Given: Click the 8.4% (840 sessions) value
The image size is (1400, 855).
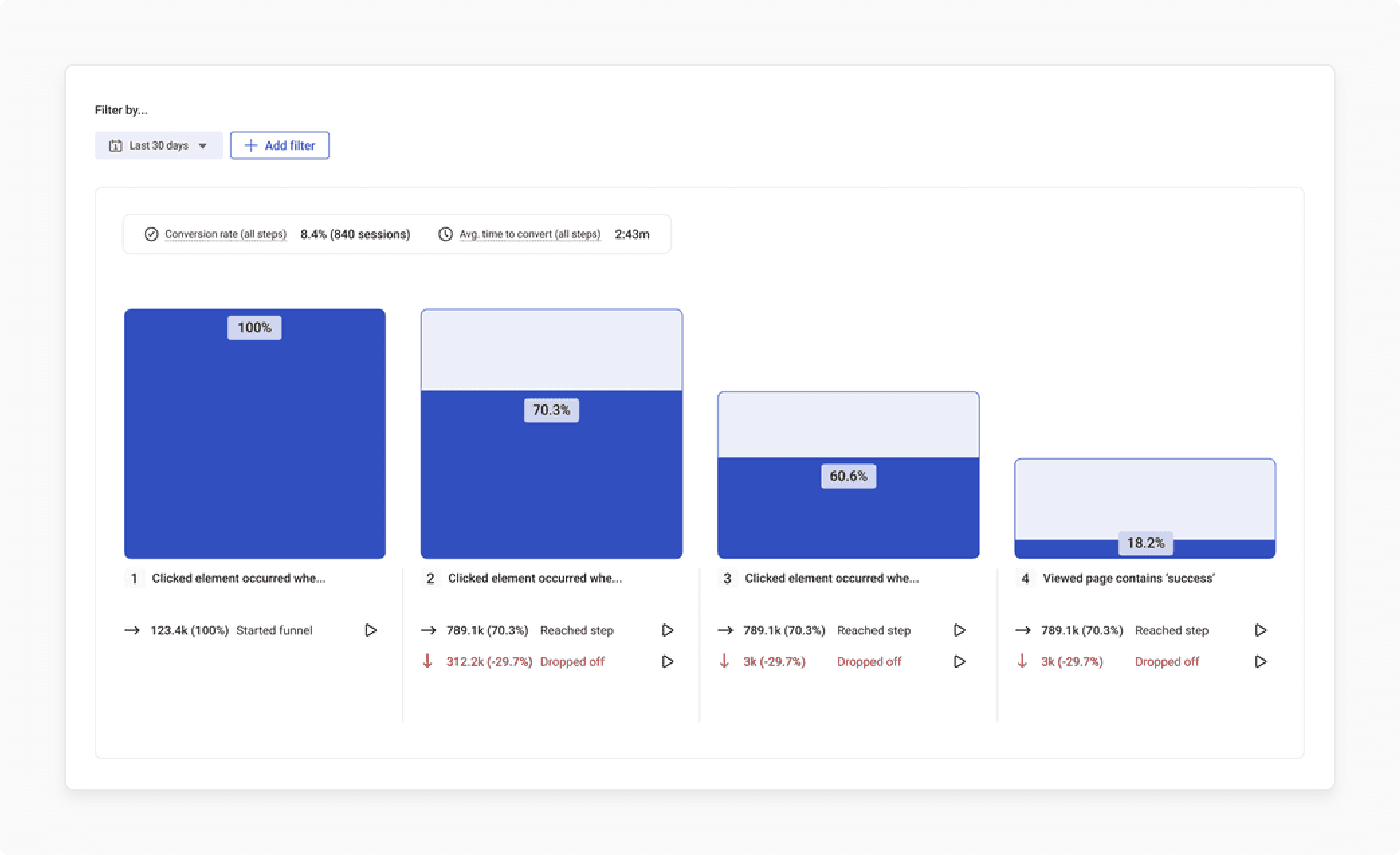Looking at the screenshot, I should pos(355,234).
